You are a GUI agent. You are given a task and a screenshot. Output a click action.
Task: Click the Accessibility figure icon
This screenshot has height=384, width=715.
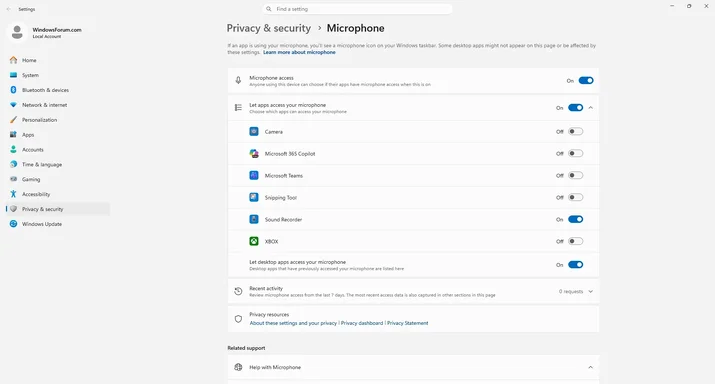(x=14, y=194)
